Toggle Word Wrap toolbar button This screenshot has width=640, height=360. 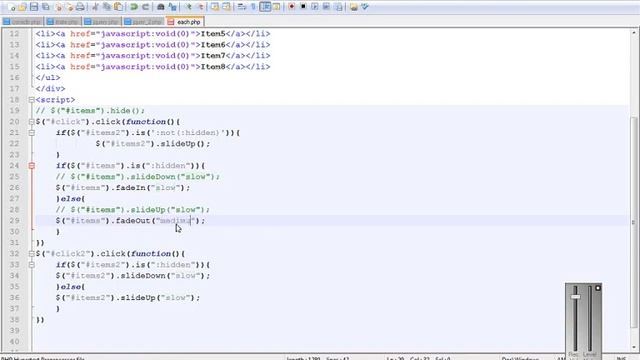[x=242, y=7]
